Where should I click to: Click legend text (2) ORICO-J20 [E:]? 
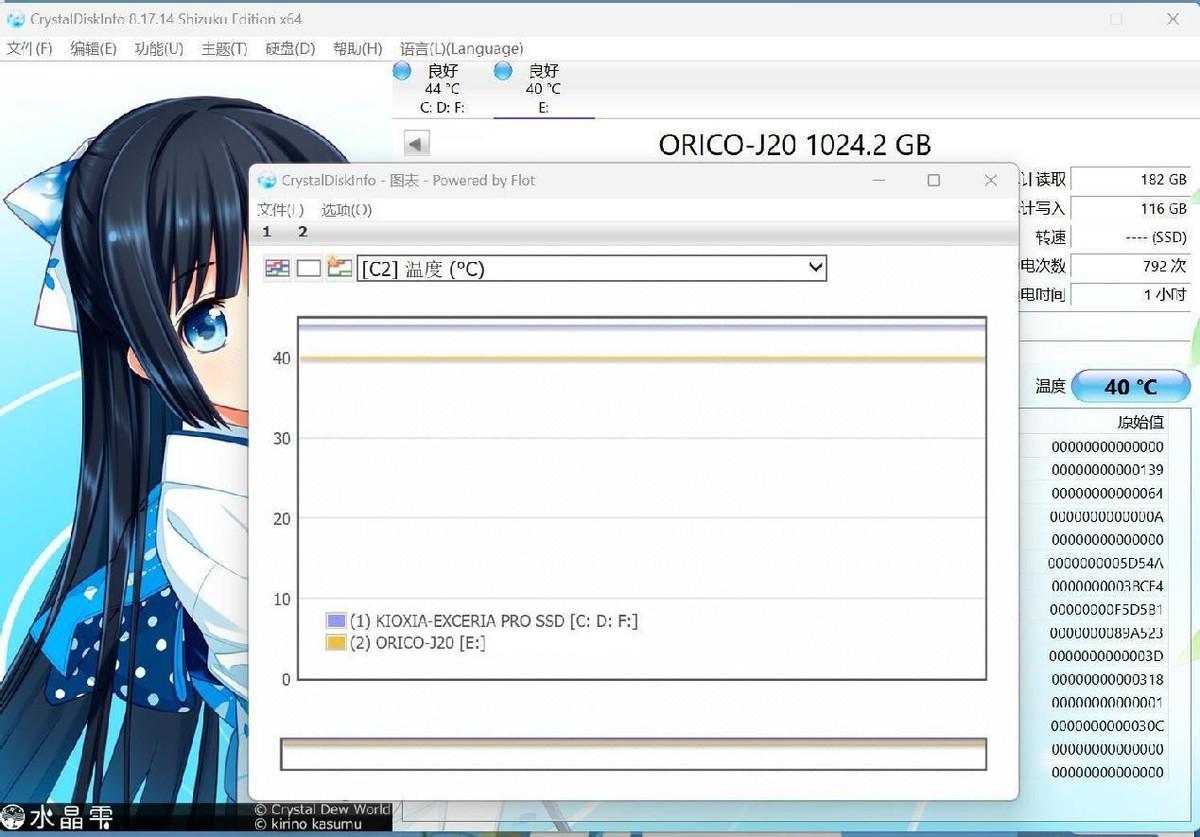(418, 643)
